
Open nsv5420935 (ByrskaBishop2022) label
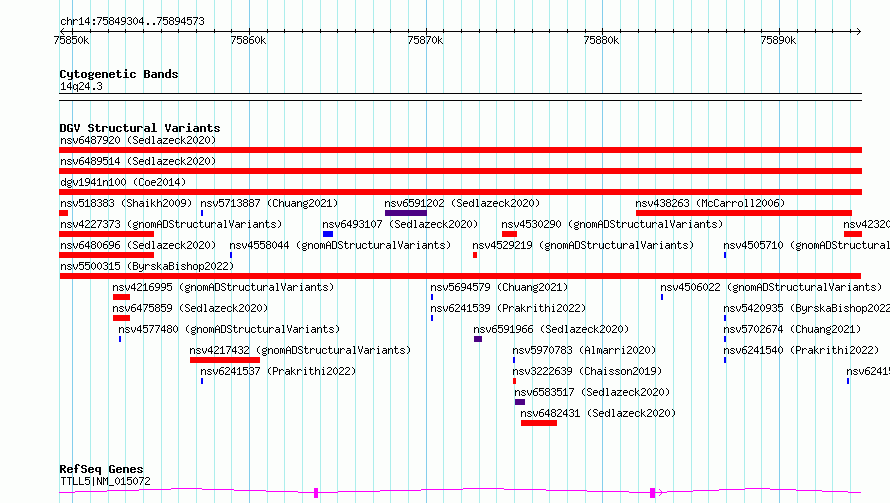coord(807,308)
